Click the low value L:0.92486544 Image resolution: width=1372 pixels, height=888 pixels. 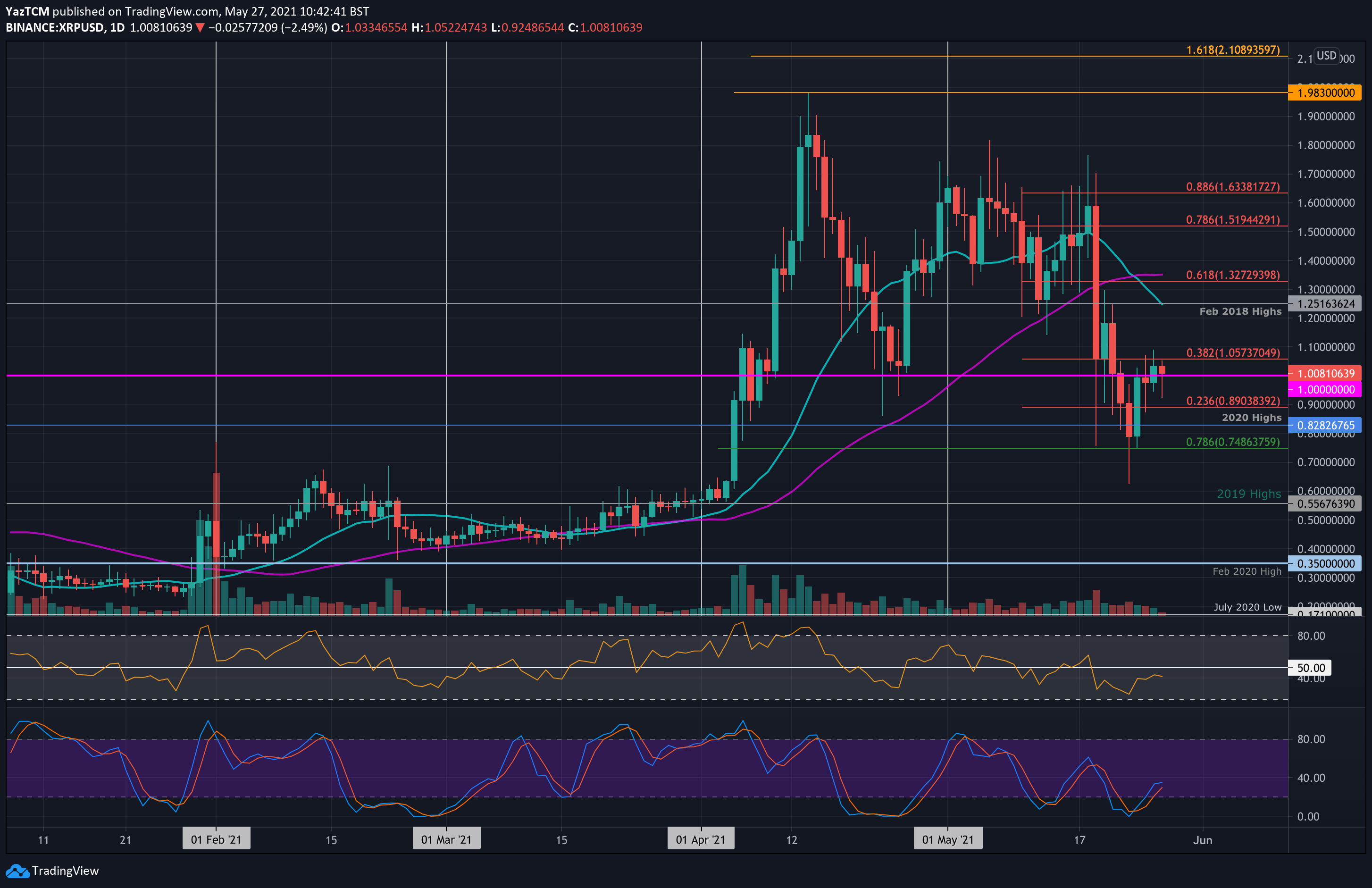527,28
